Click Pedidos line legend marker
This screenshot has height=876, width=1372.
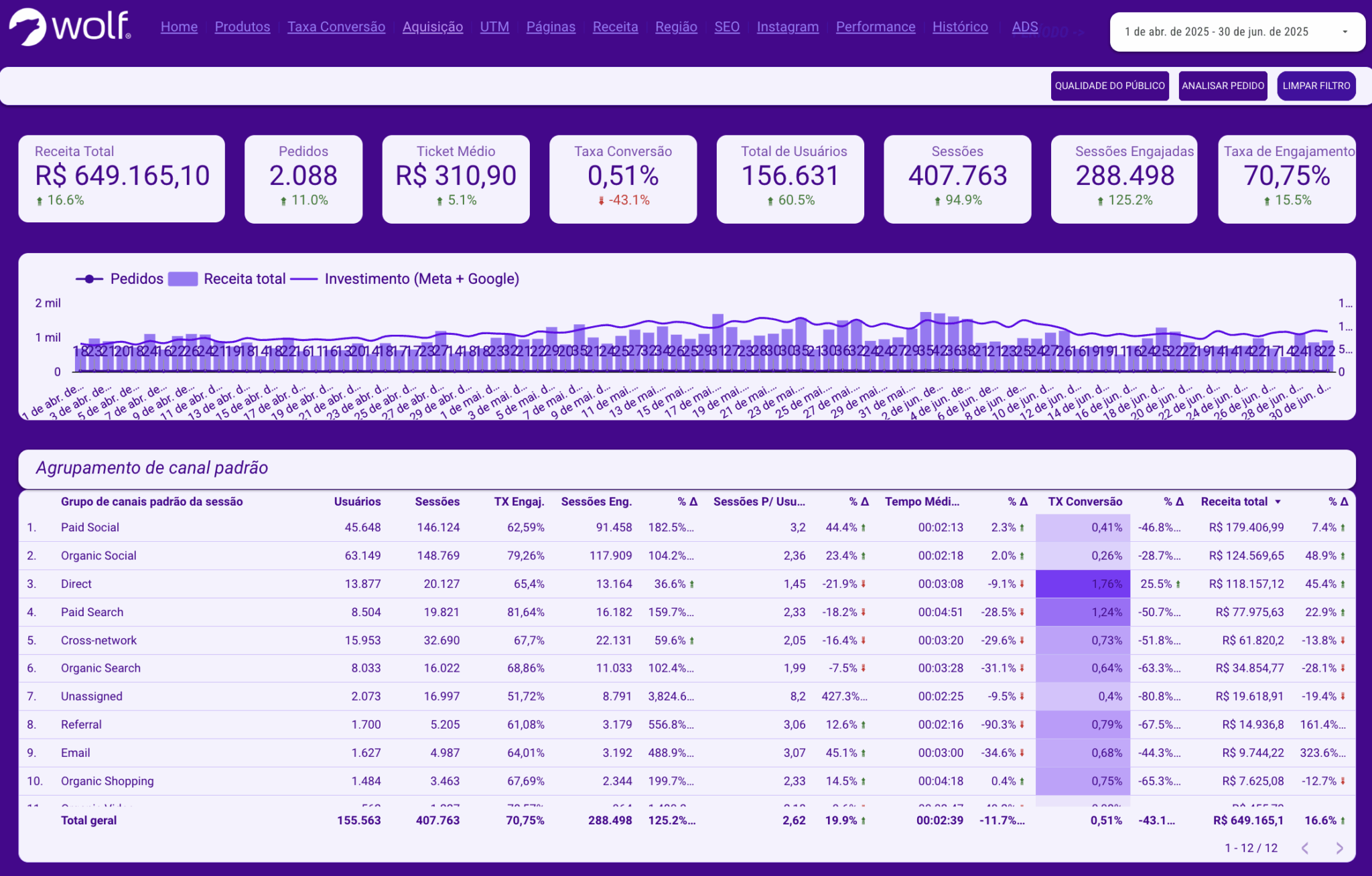coord(89,279)
